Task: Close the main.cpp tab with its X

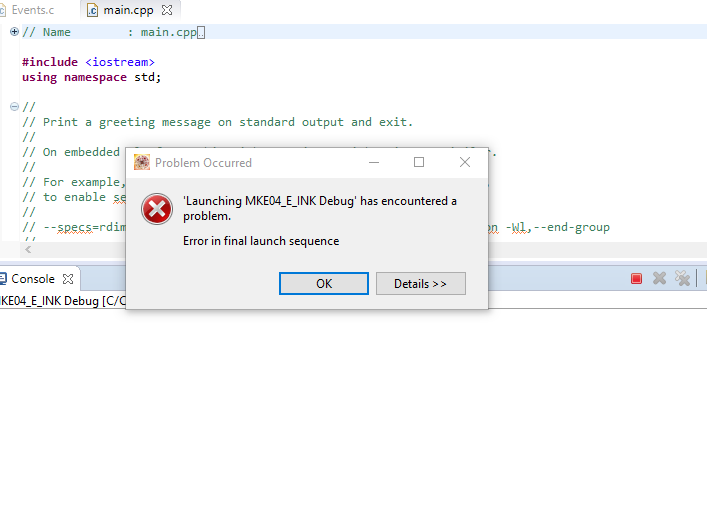Action: [x=167, y=10]
